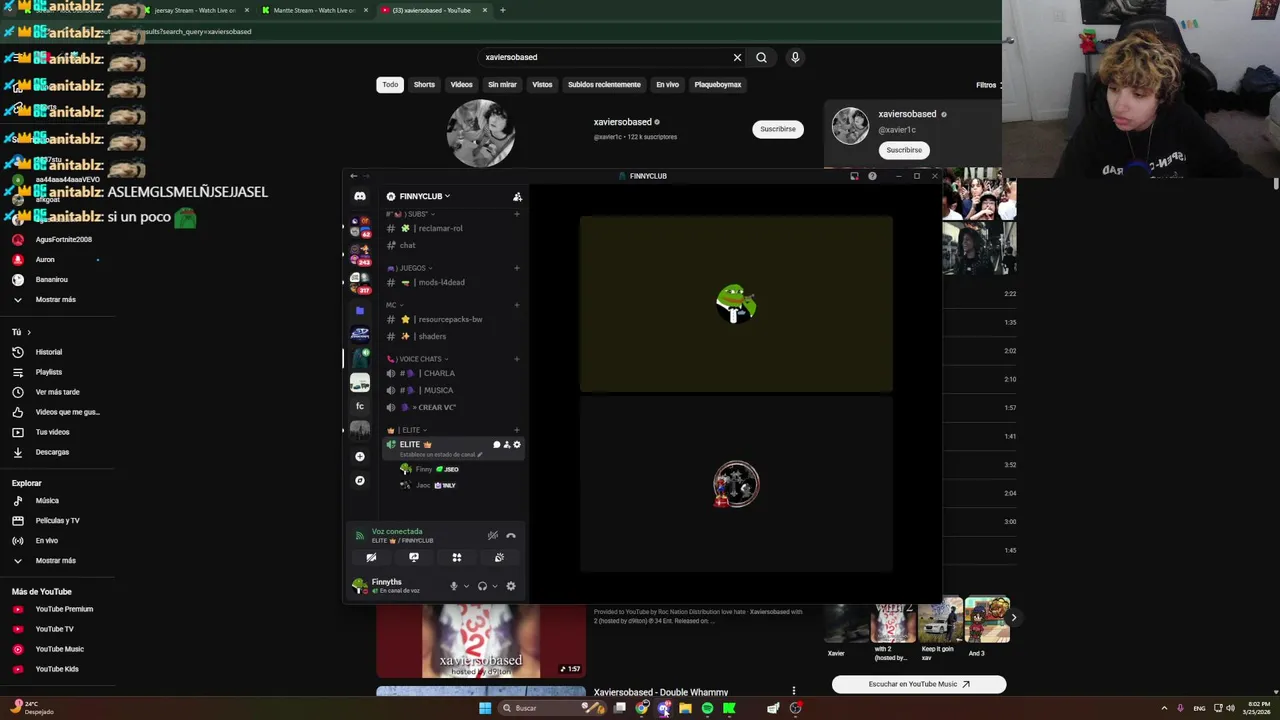This screenshot has height=720, width=1280.
Task: Deafen with the headphones icon in Discord
Action: click(x=482, y=586)
